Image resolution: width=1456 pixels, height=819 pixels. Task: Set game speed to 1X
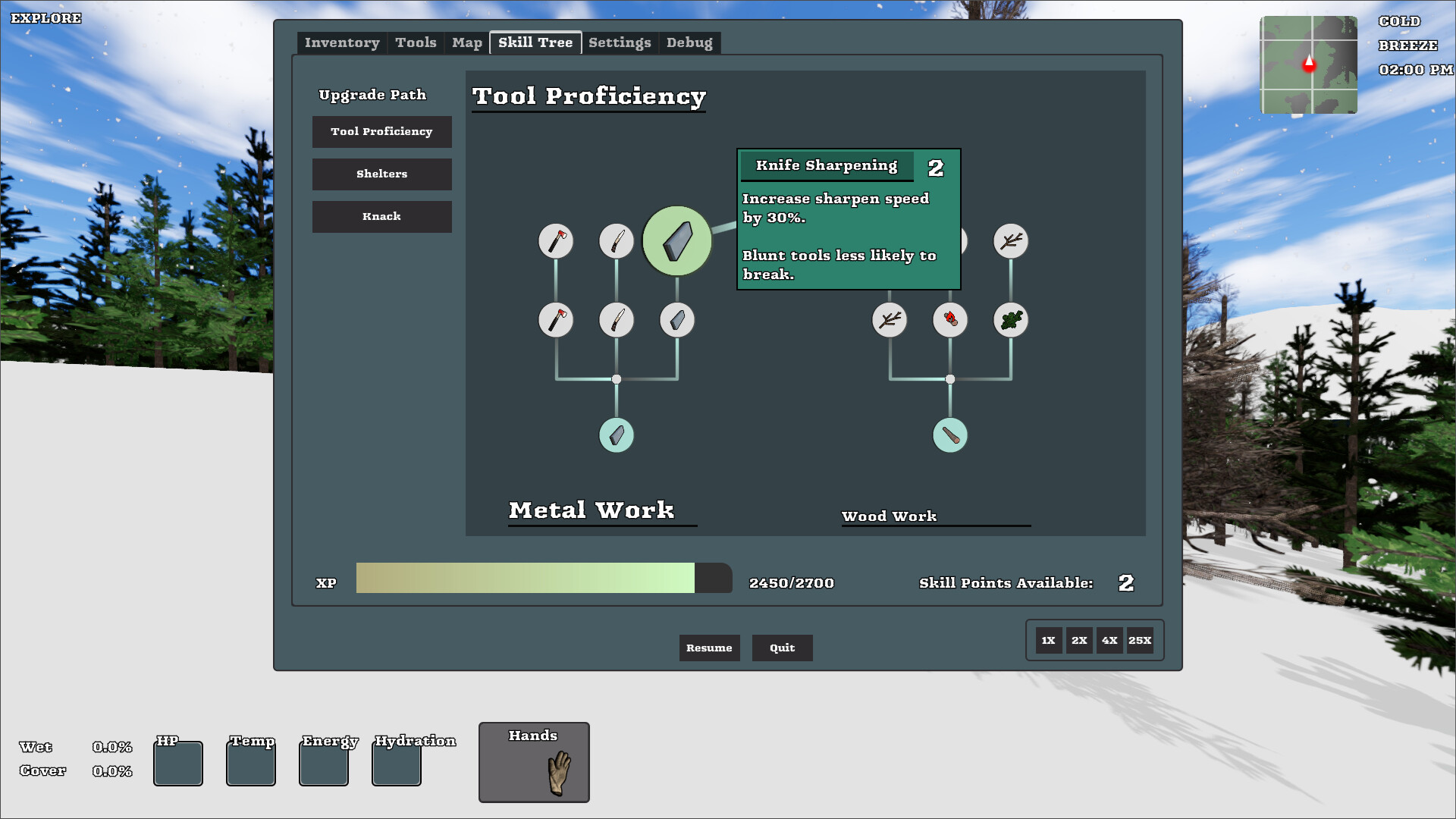point(1048,641)
